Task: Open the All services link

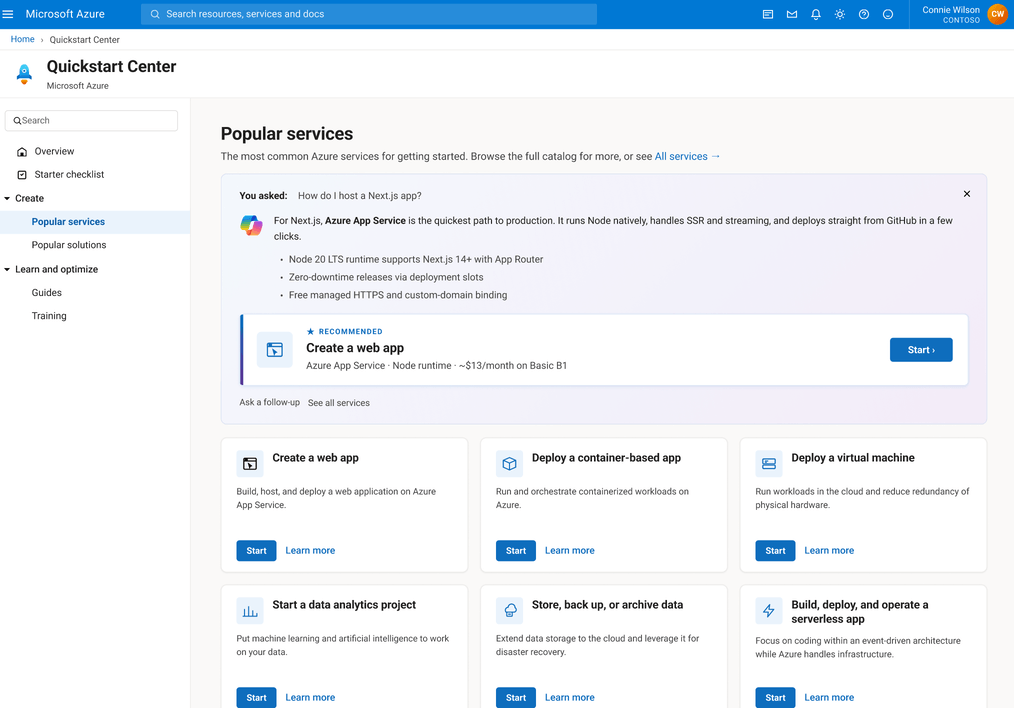Action: coord(687,156)
